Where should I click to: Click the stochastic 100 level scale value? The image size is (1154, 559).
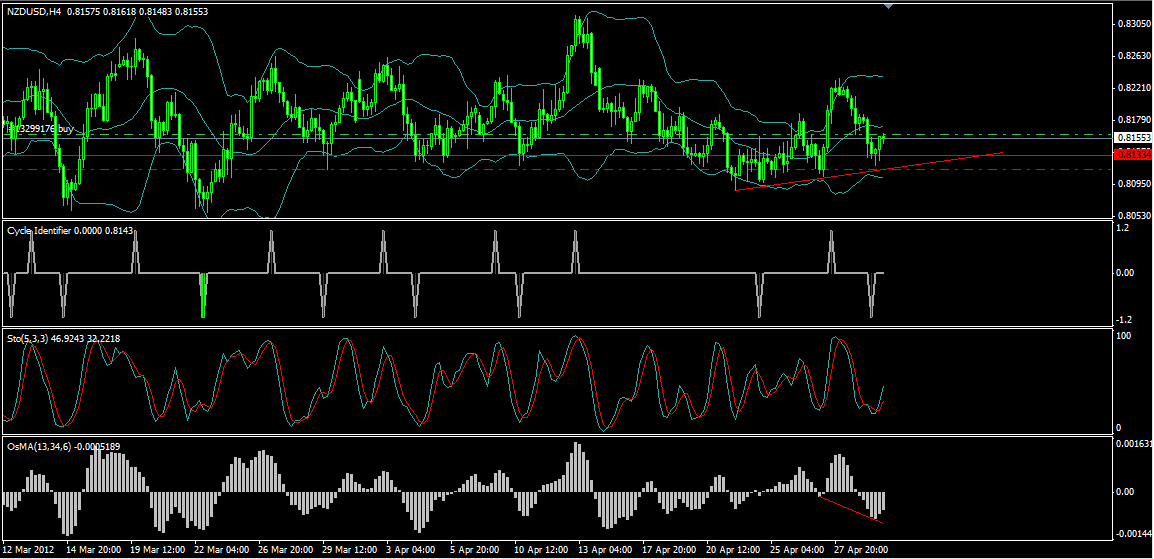point(1124,335)
